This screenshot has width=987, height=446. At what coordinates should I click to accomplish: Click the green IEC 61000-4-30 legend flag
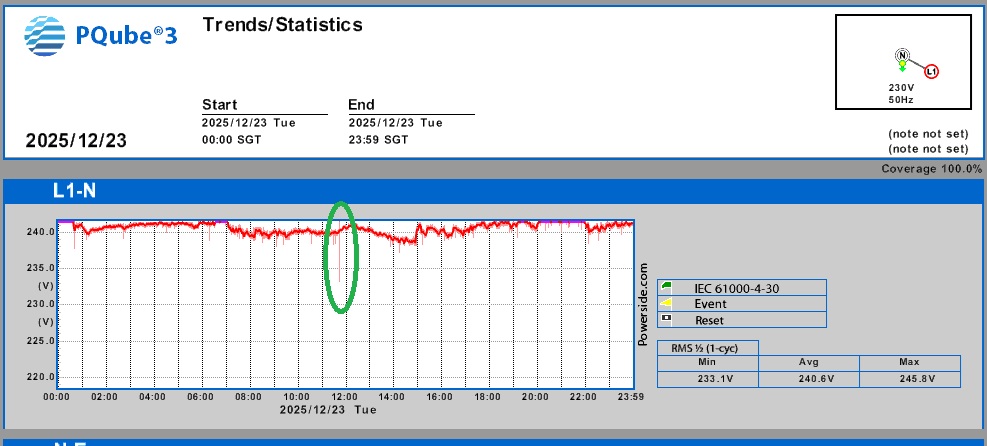pyautogui.click(x=668, y=288)
